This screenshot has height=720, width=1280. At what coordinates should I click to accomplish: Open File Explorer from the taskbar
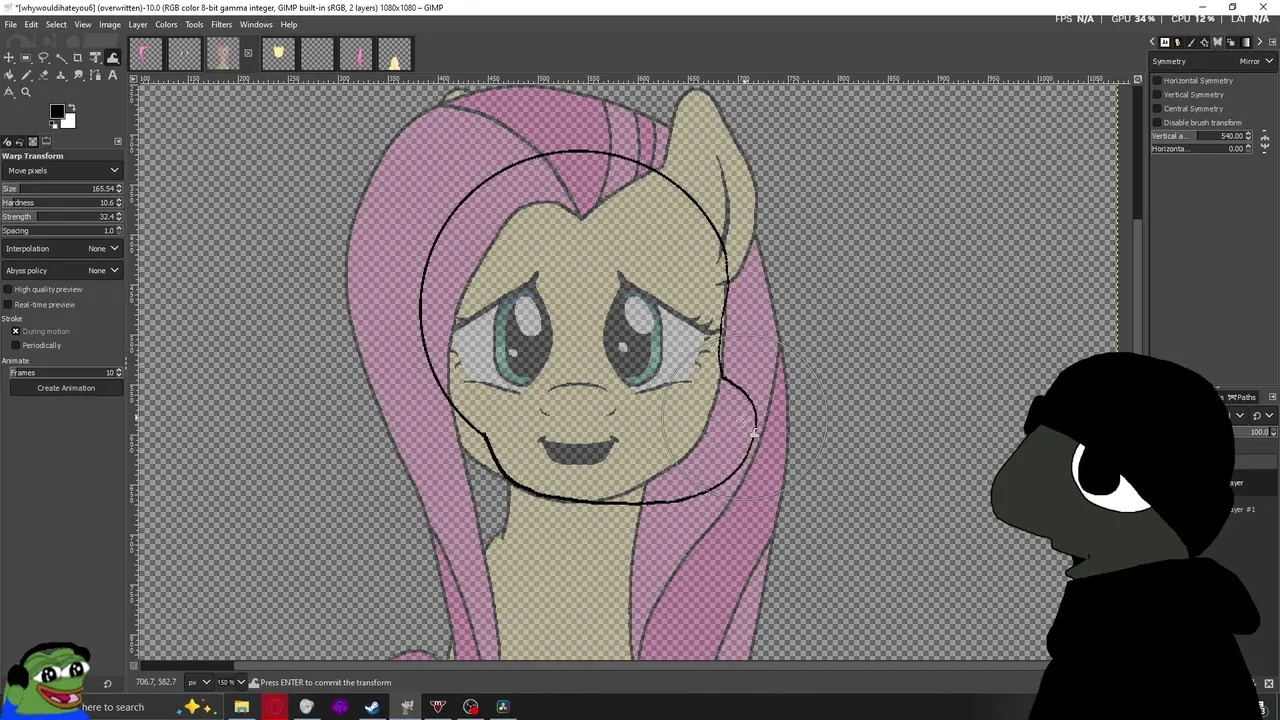pyautogui.click(x=241, y=707)
